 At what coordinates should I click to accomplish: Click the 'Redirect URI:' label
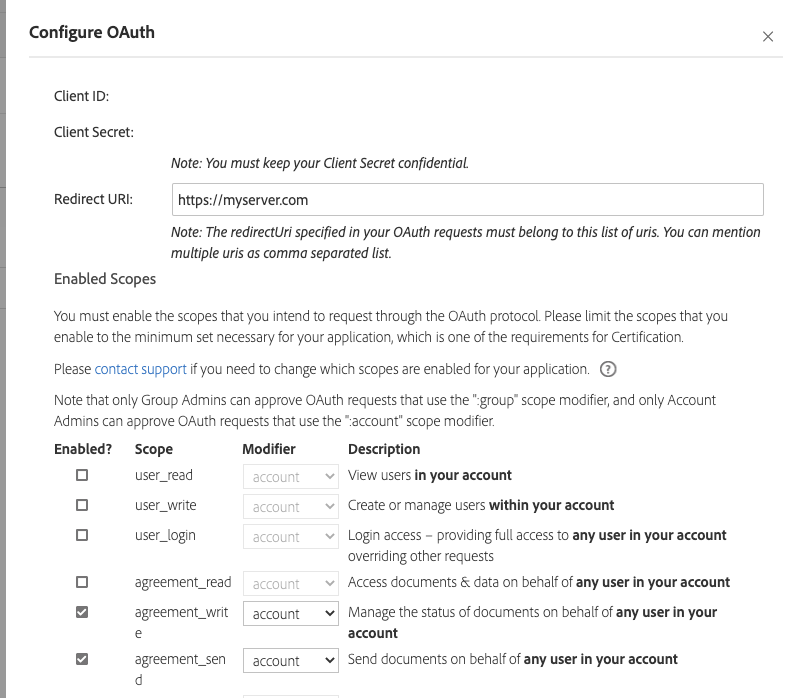93,199
